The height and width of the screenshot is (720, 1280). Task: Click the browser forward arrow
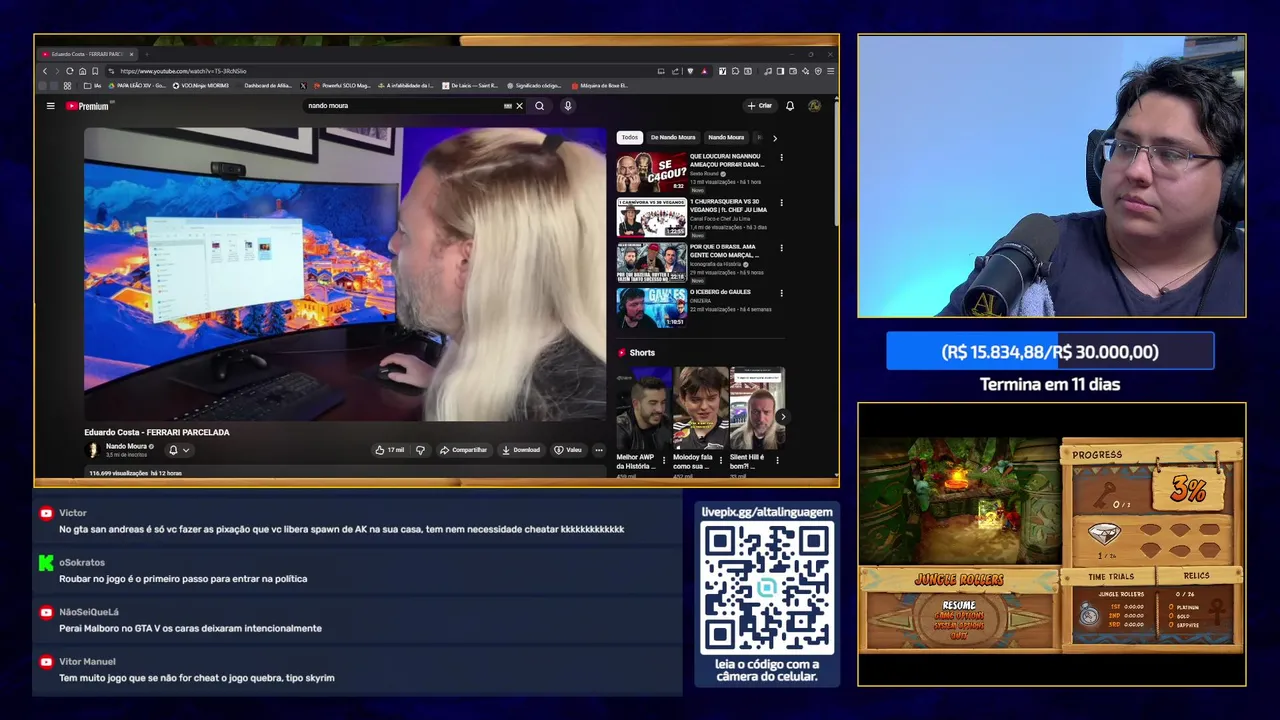point(57,71)
